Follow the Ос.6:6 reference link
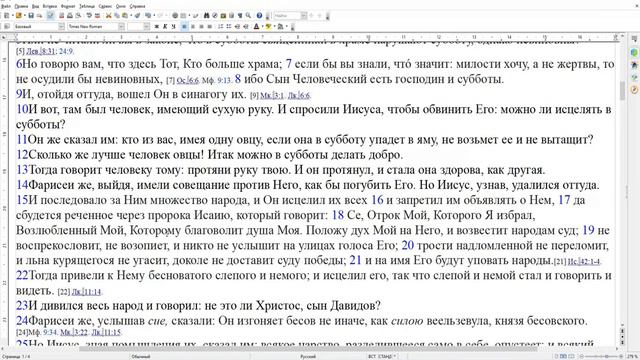The image size is (640, 360). [x=187, y=80]
